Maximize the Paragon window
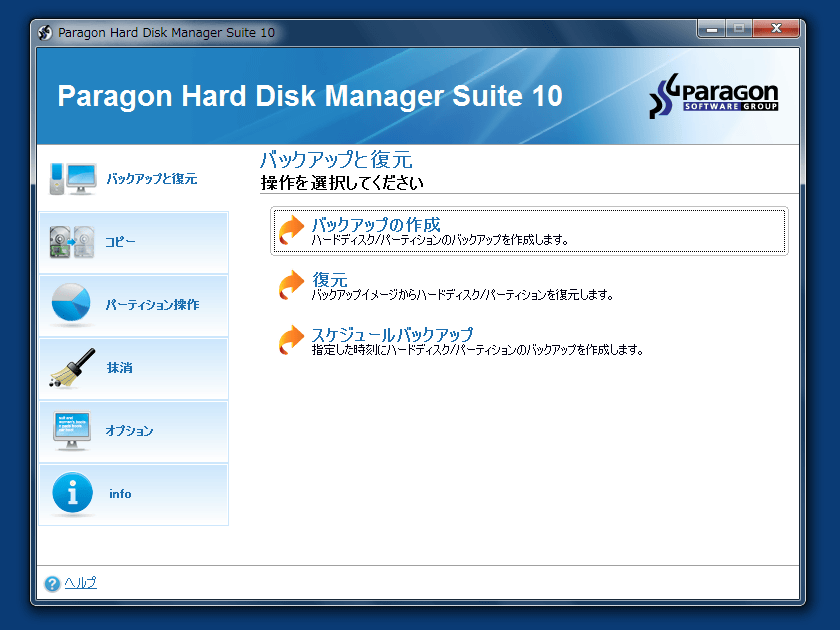Viewport: 840px width, 630px height. click(739, 29)
